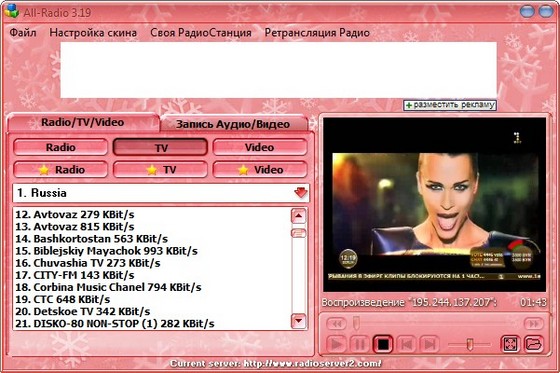Click the разместить рекламу link

click(450, 105)
